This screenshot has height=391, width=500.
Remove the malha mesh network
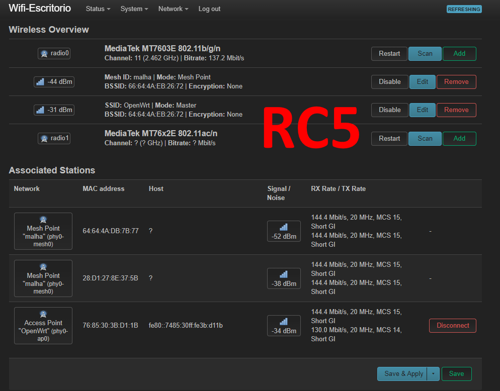(456, 82)
